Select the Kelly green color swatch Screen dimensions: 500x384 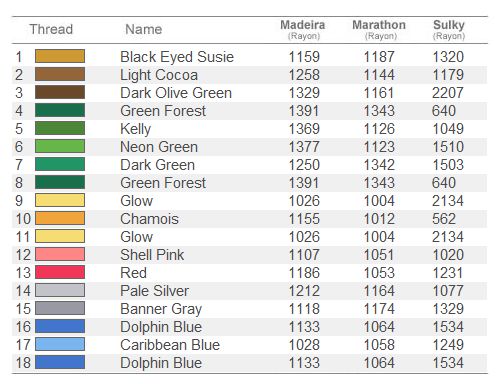(x=60, y=128)
